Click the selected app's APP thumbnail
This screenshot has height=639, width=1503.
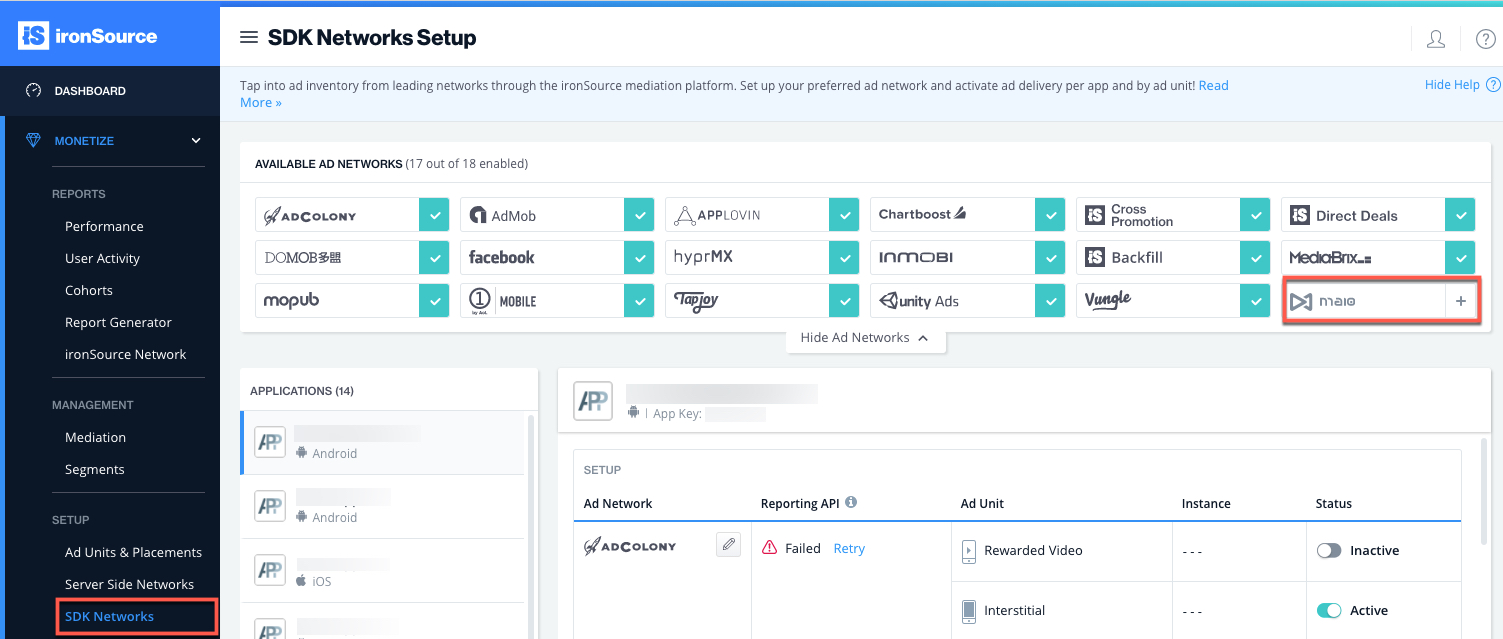pos(593,401)
